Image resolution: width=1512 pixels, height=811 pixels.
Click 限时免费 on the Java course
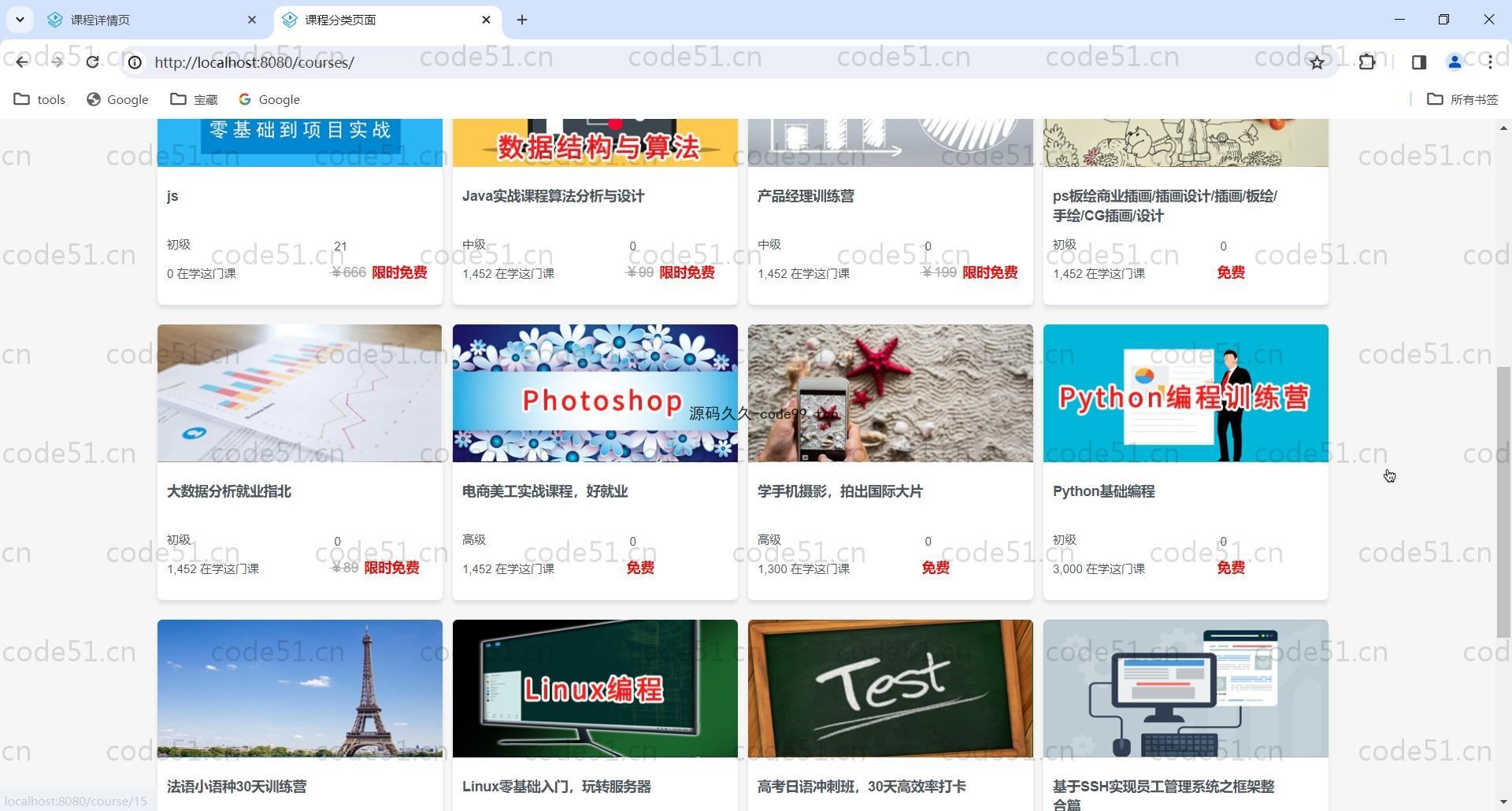pos(687,272)
